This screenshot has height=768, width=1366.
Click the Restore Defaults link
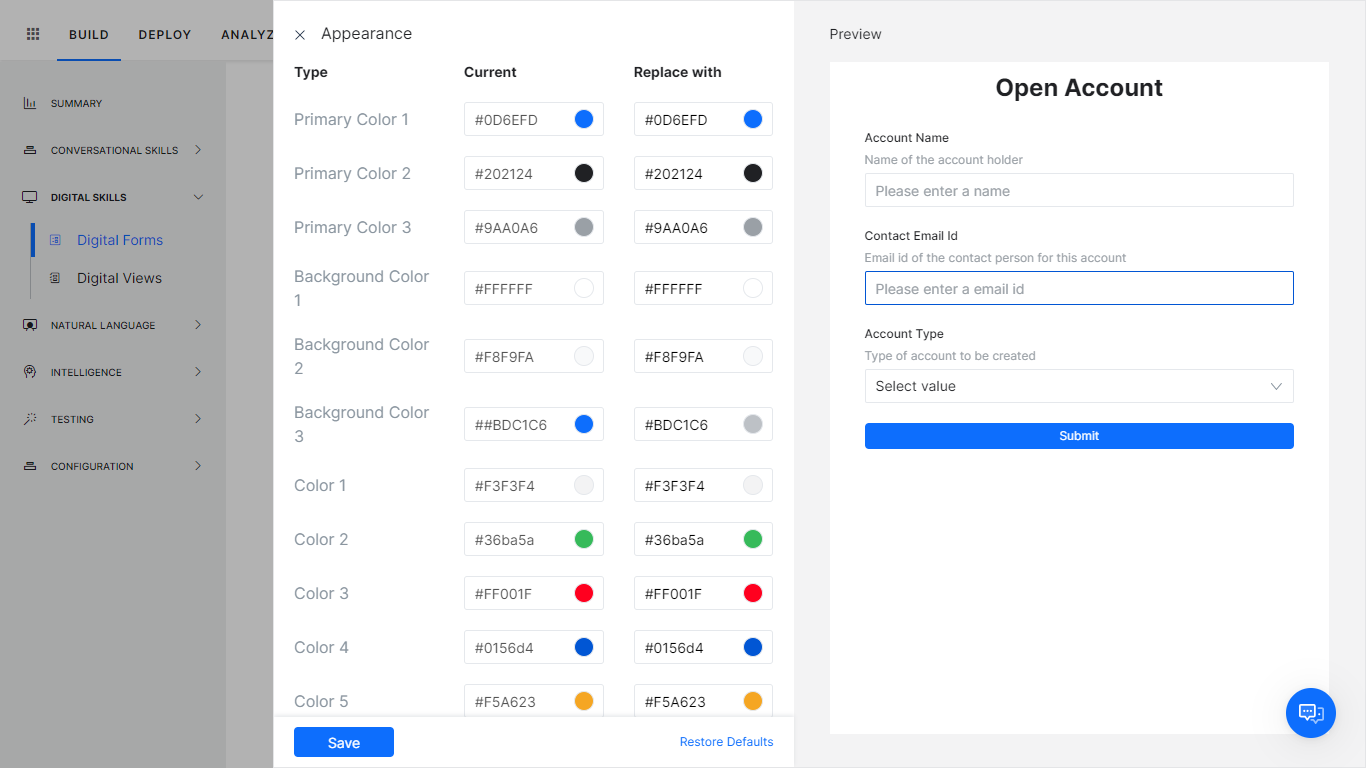point(726,741)
